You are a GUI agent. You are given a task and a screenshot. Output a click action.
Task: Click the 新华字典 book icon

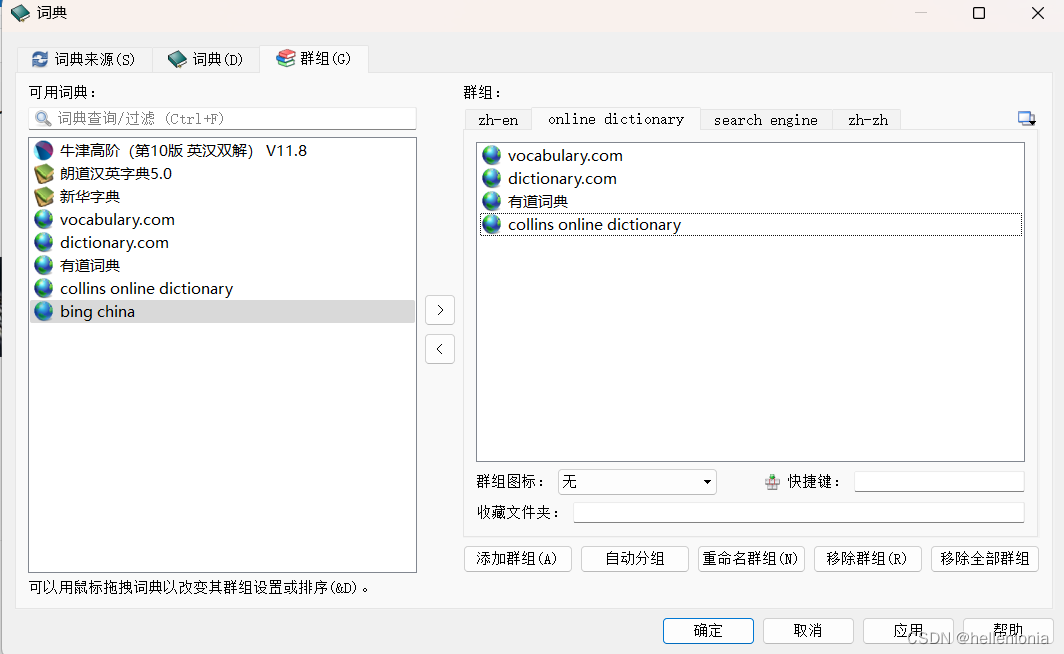point(43,197)
